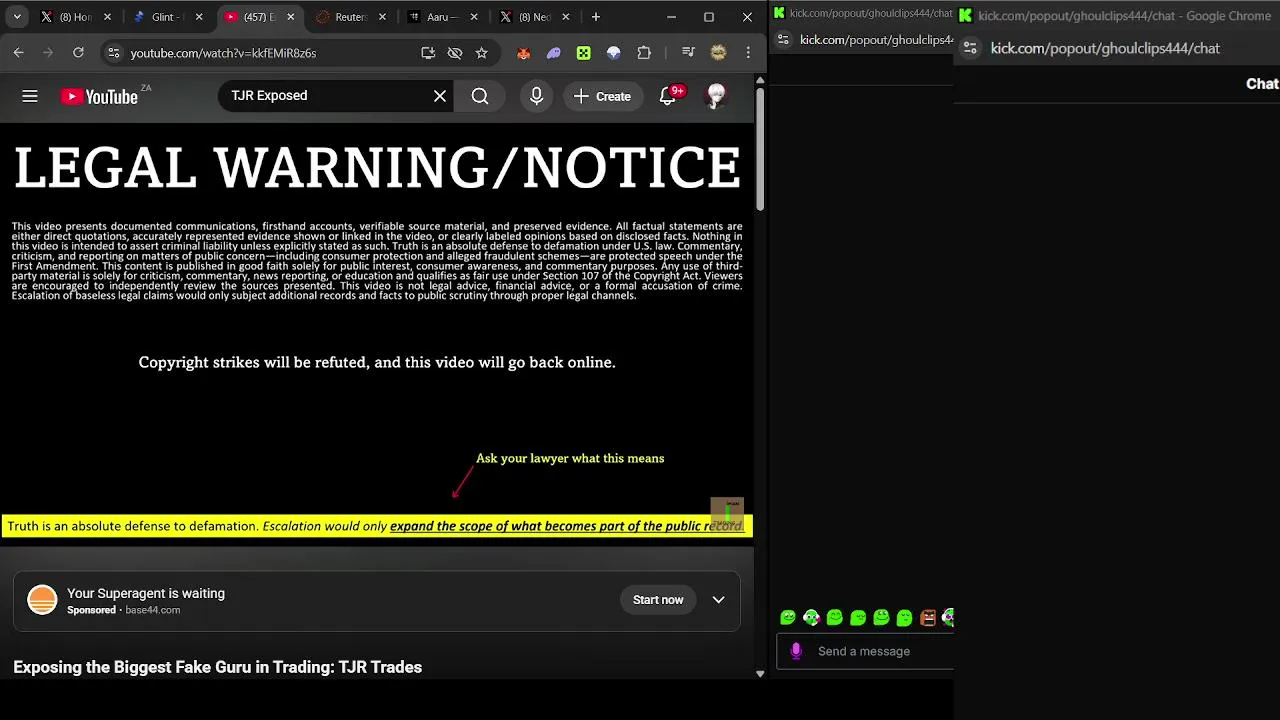Close the Aaru tab

tap(473, 17)
